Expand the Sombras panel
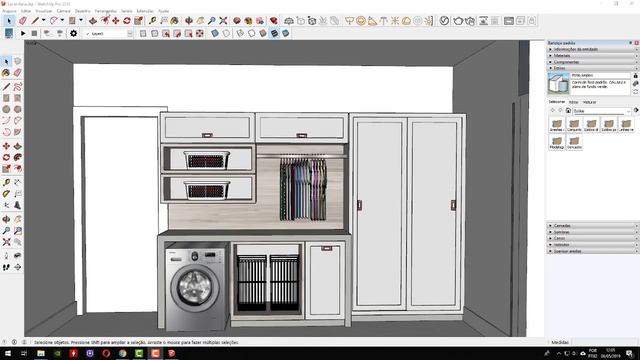The width and height of the screenshot is (640, 360). click(x=593, y=232)
